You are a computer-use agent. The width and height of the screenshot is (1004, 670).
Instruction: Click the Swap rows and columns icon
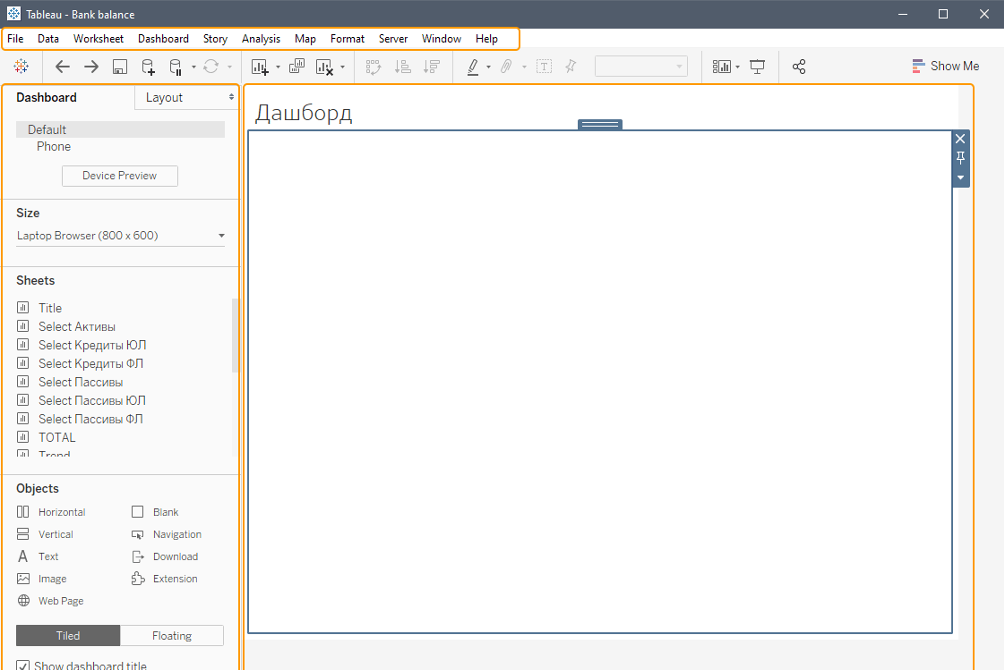pyautogui.click(x=373, y=66)
